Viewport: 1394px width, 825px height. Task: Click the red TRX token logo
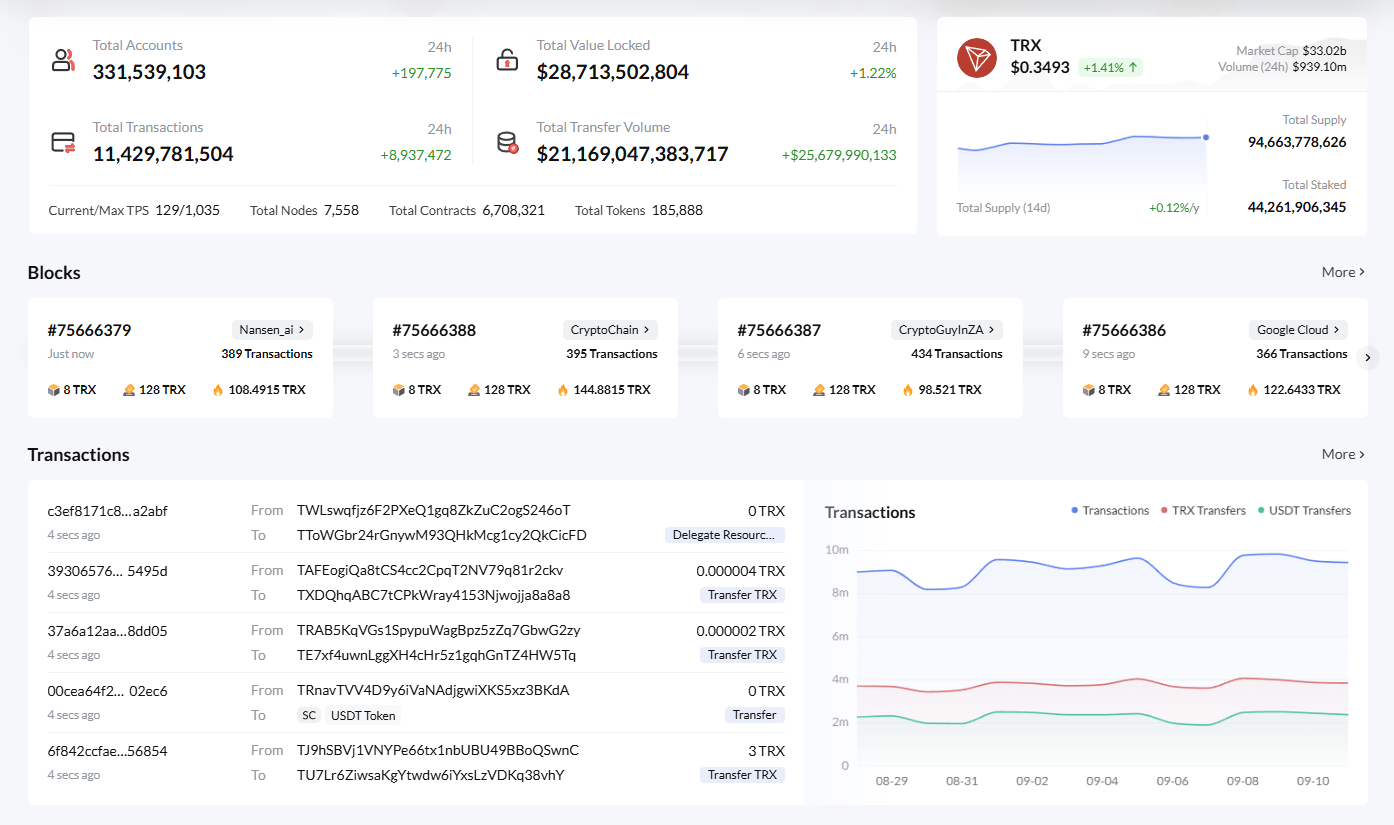pos(975,57)
